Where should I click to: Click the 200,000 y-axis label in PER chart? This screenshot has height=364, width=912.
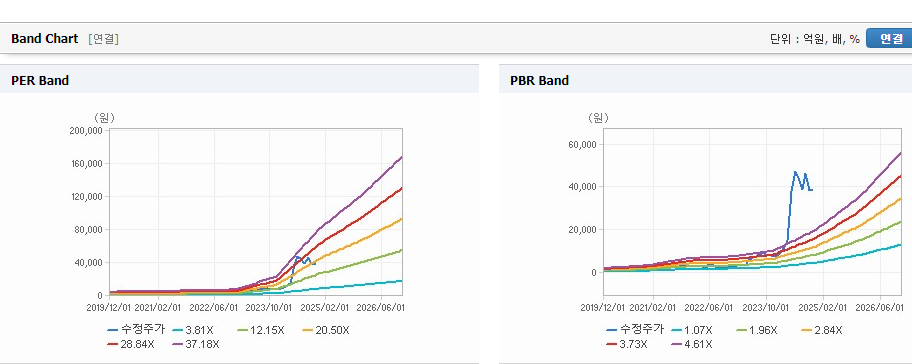(x=86, y=131)
